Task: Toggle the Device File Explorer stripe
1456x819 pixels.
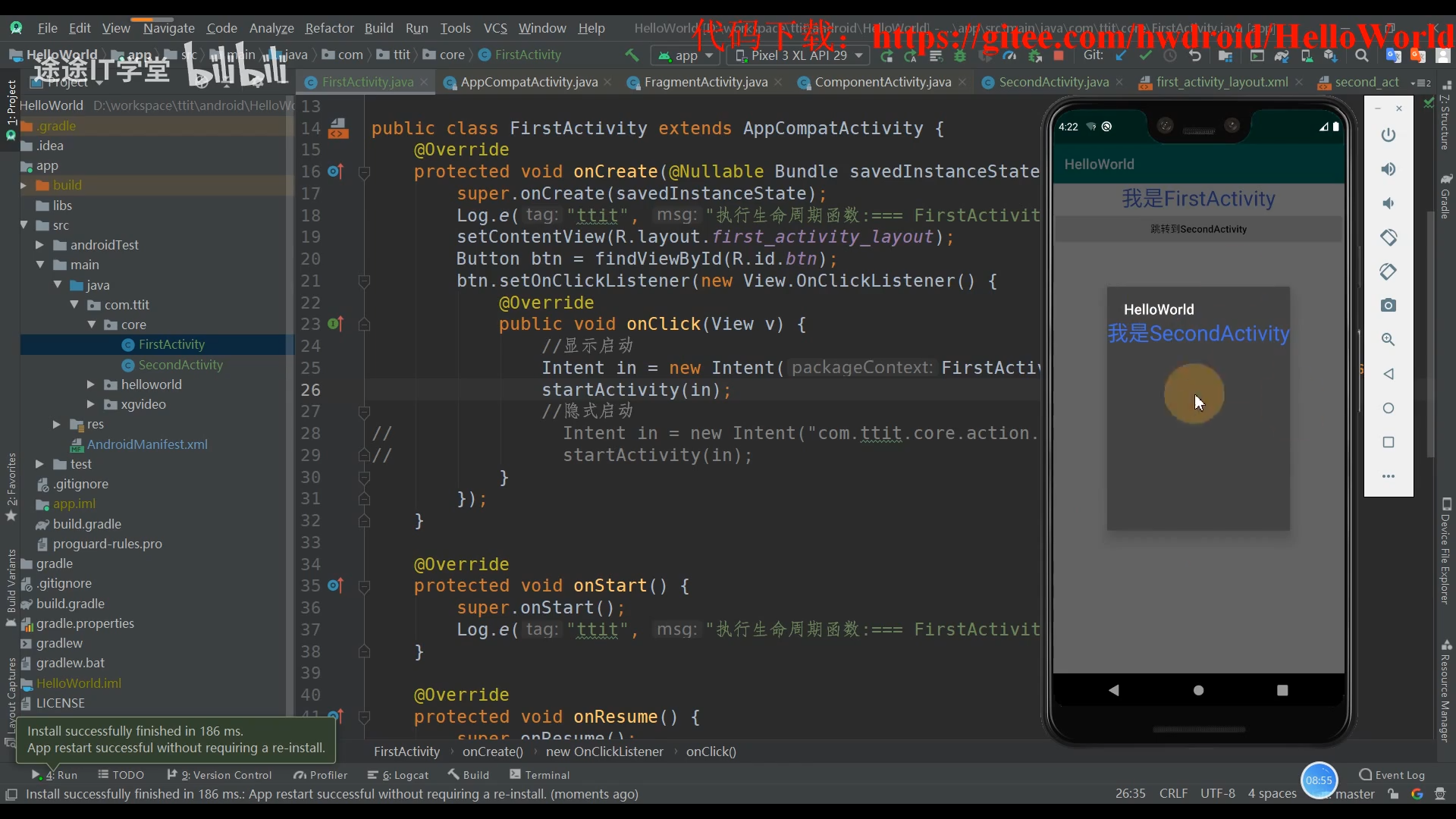Action: (1445, 551)
